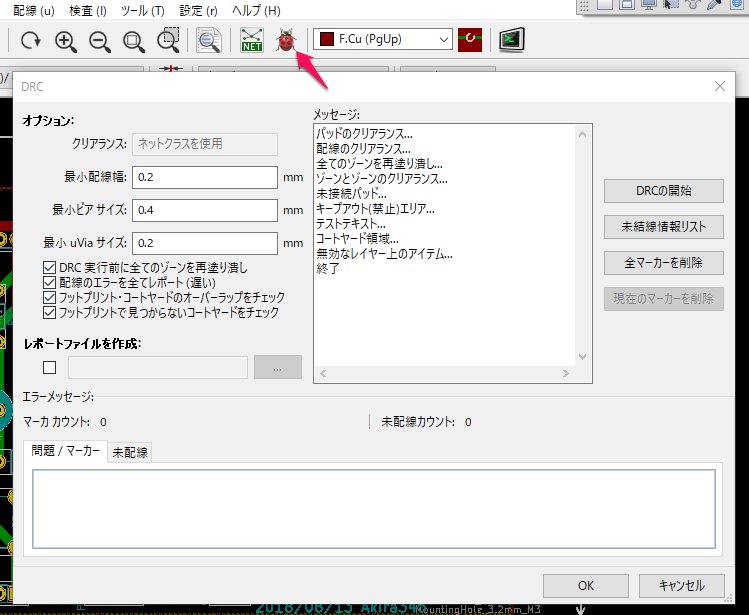This screenshot has width=749, height=615.
Task: Click the dark red F.Cu color swatch
Action: (x=325, y=39)
